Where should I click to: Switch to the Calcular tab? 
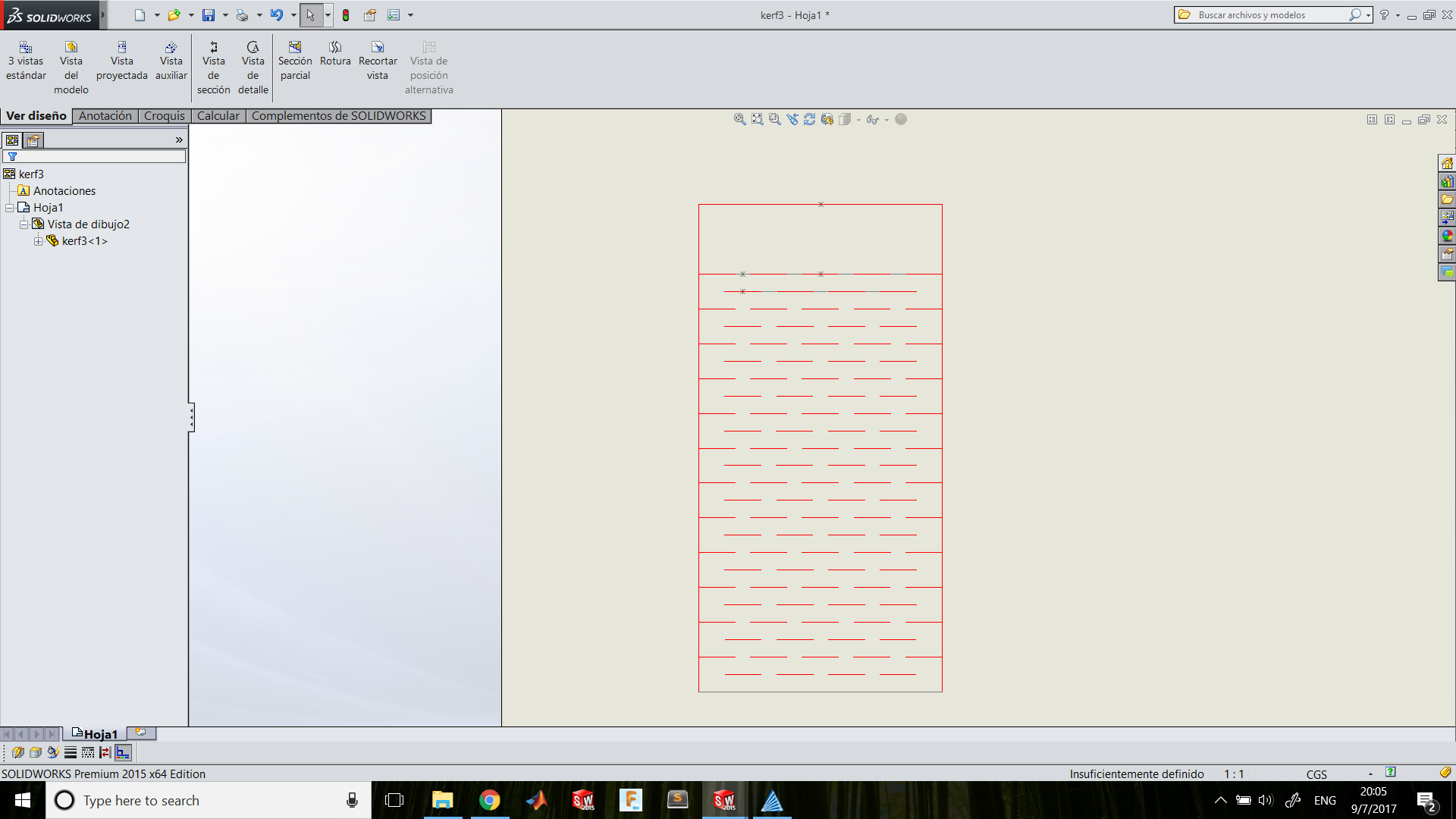pos(218,116)
